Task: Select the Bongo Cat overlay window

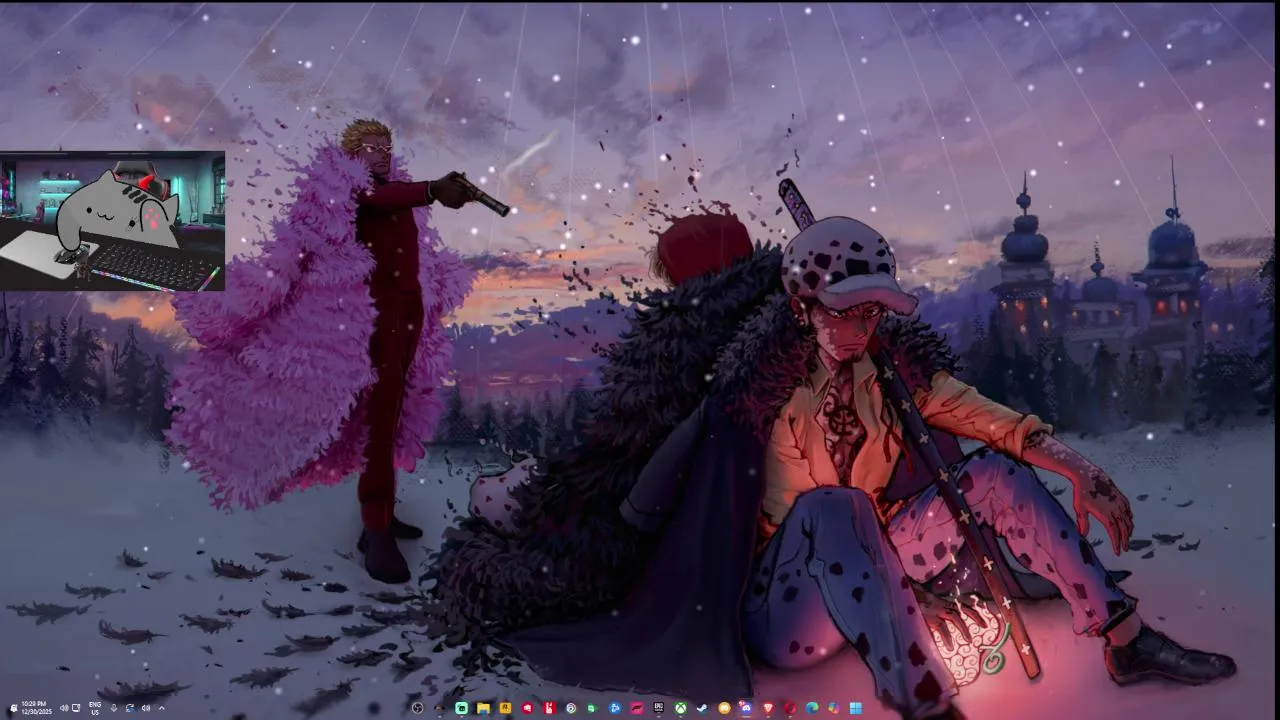Action: click(112, 221)
